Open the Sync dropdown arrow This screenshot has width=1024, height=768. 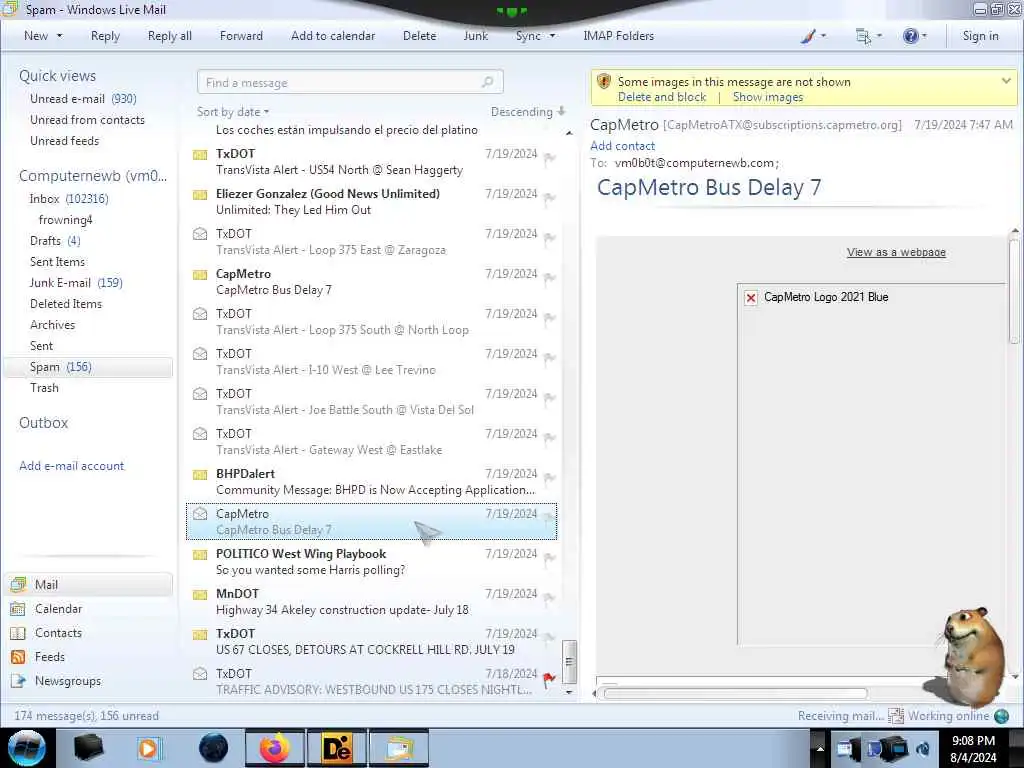point(552,36)
